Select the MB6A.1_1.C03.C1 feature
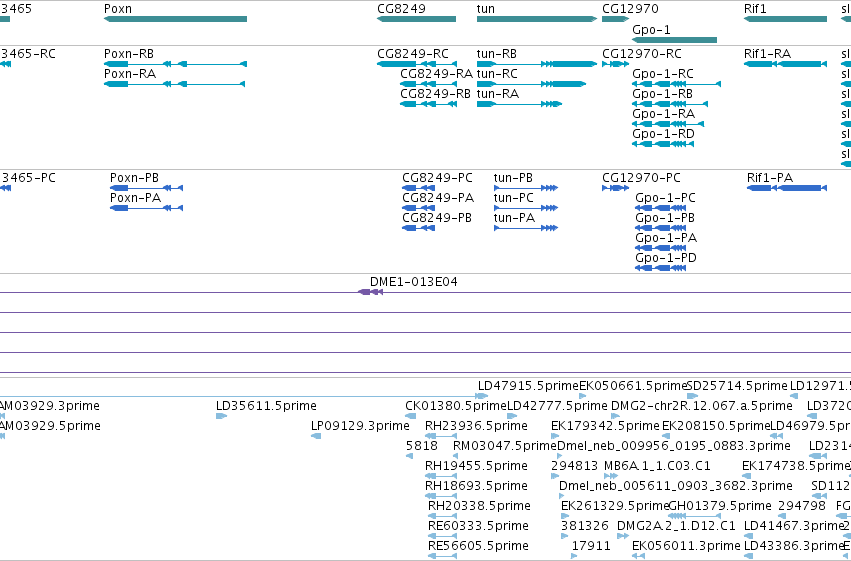The image size is (851, 561). click(611, 476)
